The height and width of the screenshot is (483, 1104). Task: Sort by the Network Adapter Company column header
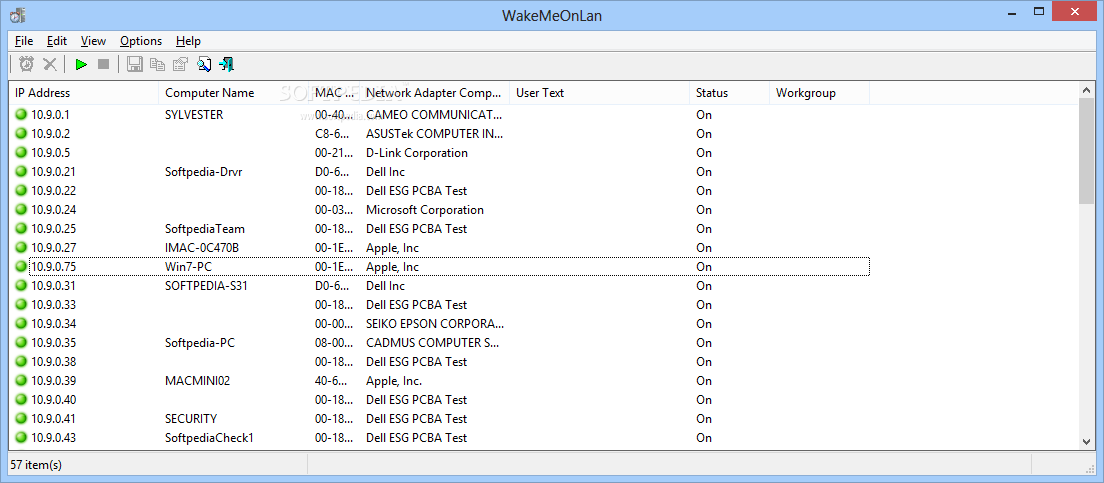[435, 93]
